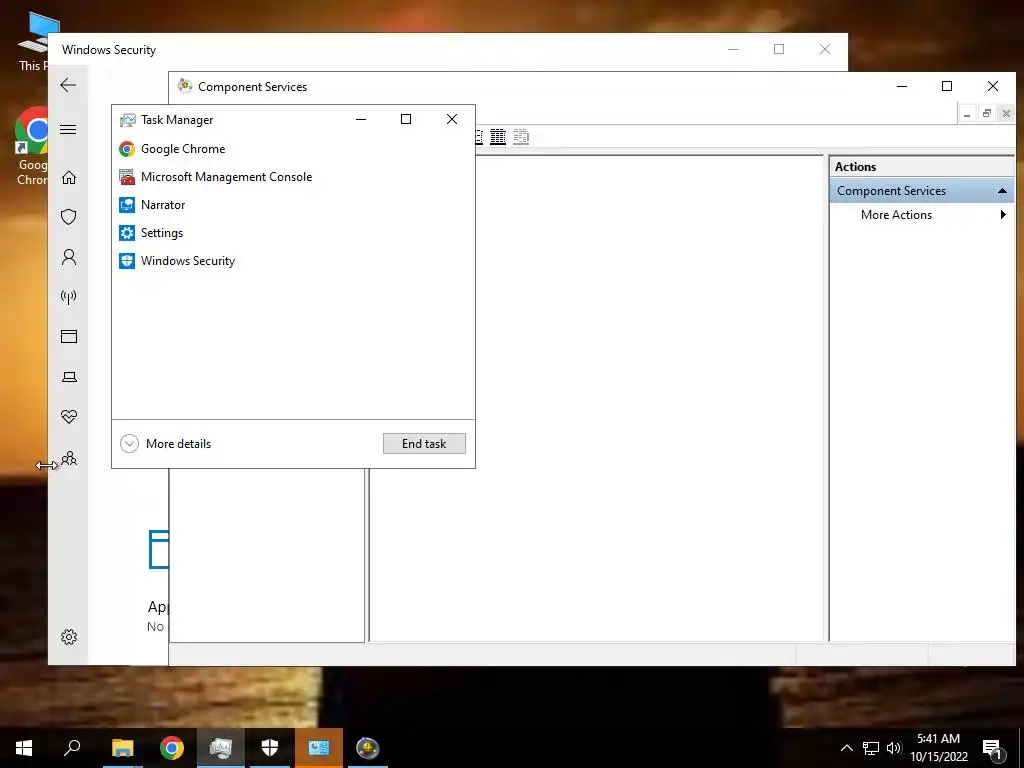
Task: Select the Google Chrome row in Task Manager
Action: pos(293,149)
